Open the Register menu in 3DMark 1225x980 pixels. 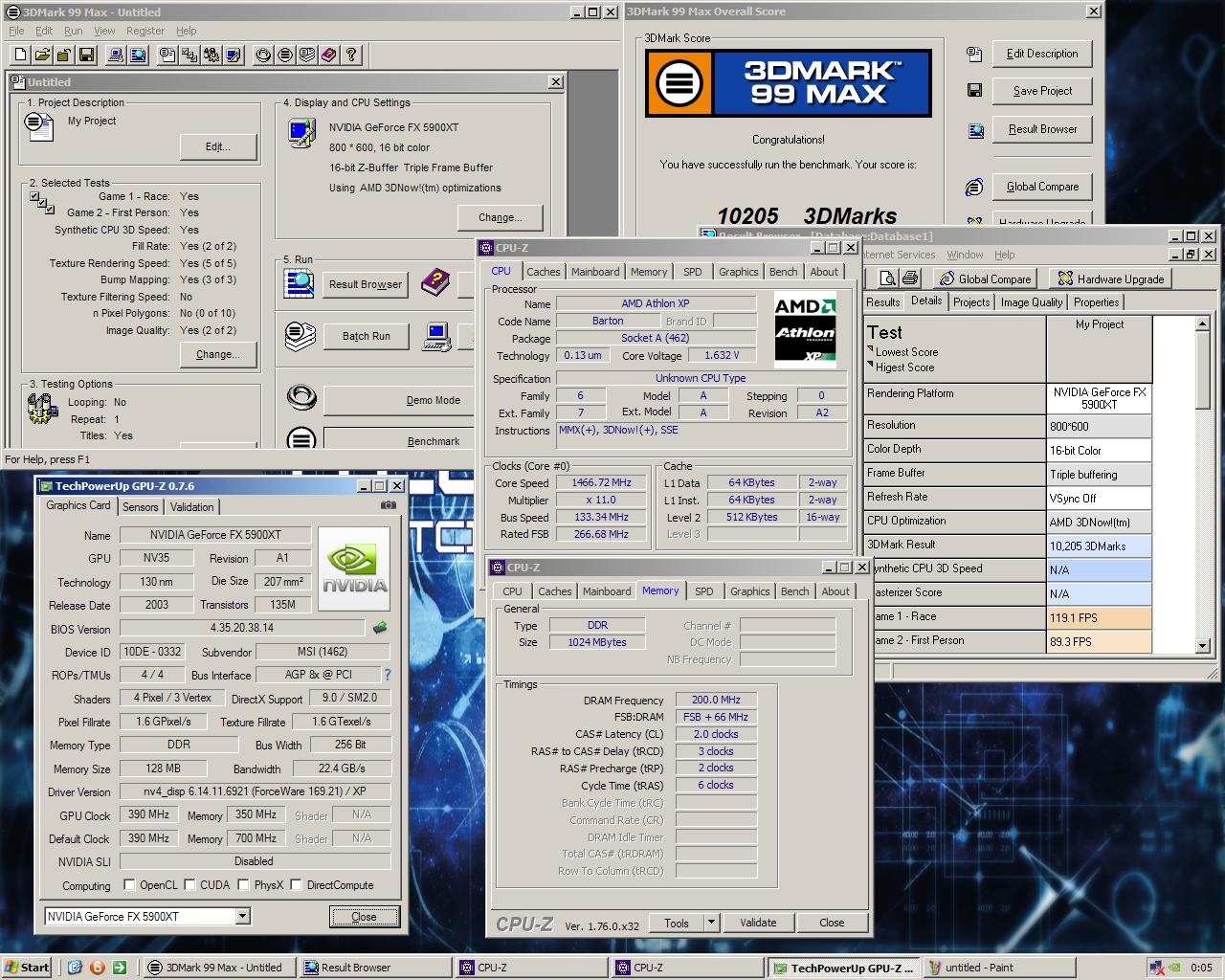(x=145, y=31)
